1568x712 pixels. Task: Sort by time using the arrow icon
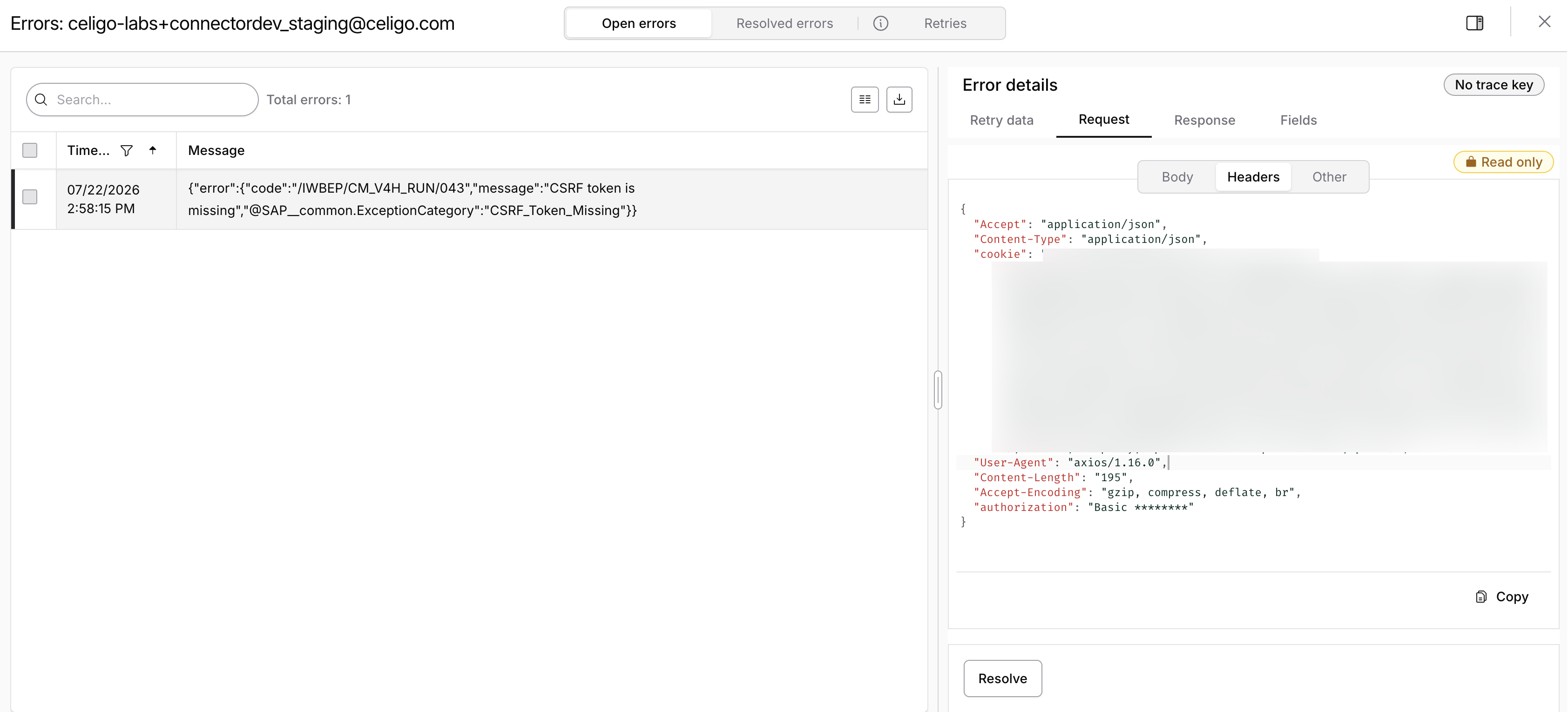tap(153, 150)
